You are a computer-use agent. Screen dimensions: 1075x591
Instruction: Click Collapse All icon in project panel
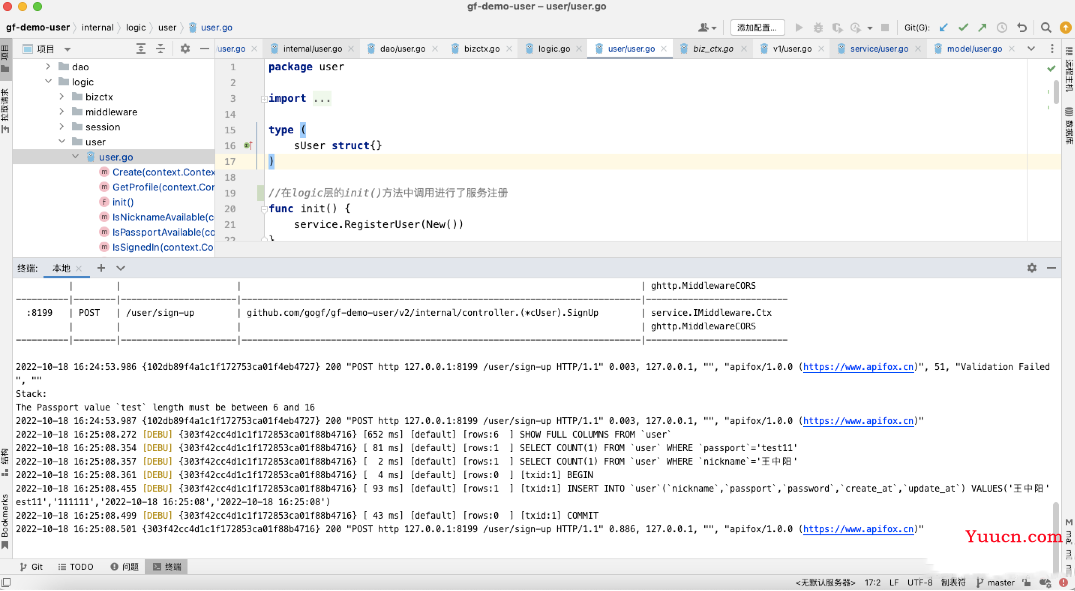160,49
